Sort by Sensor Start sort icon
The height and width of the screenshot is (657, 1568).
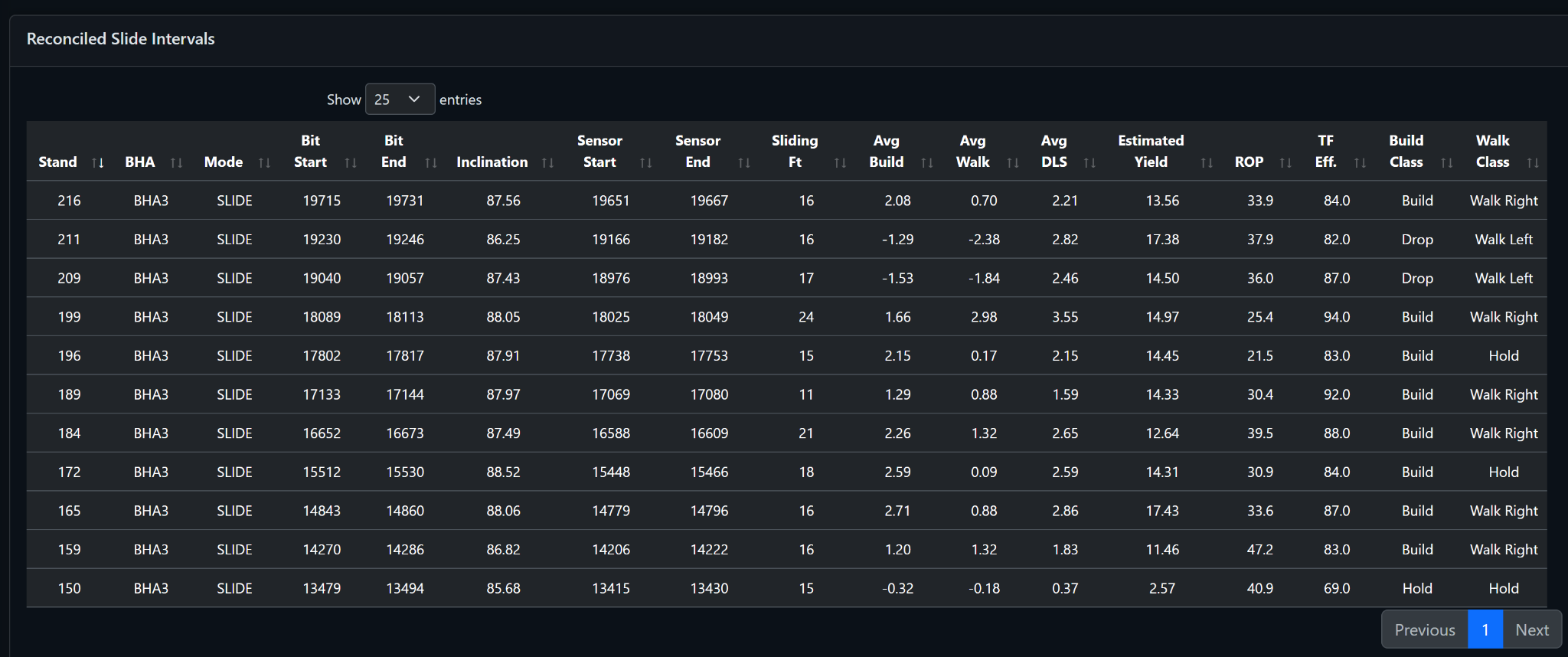(x=646, y=162)
